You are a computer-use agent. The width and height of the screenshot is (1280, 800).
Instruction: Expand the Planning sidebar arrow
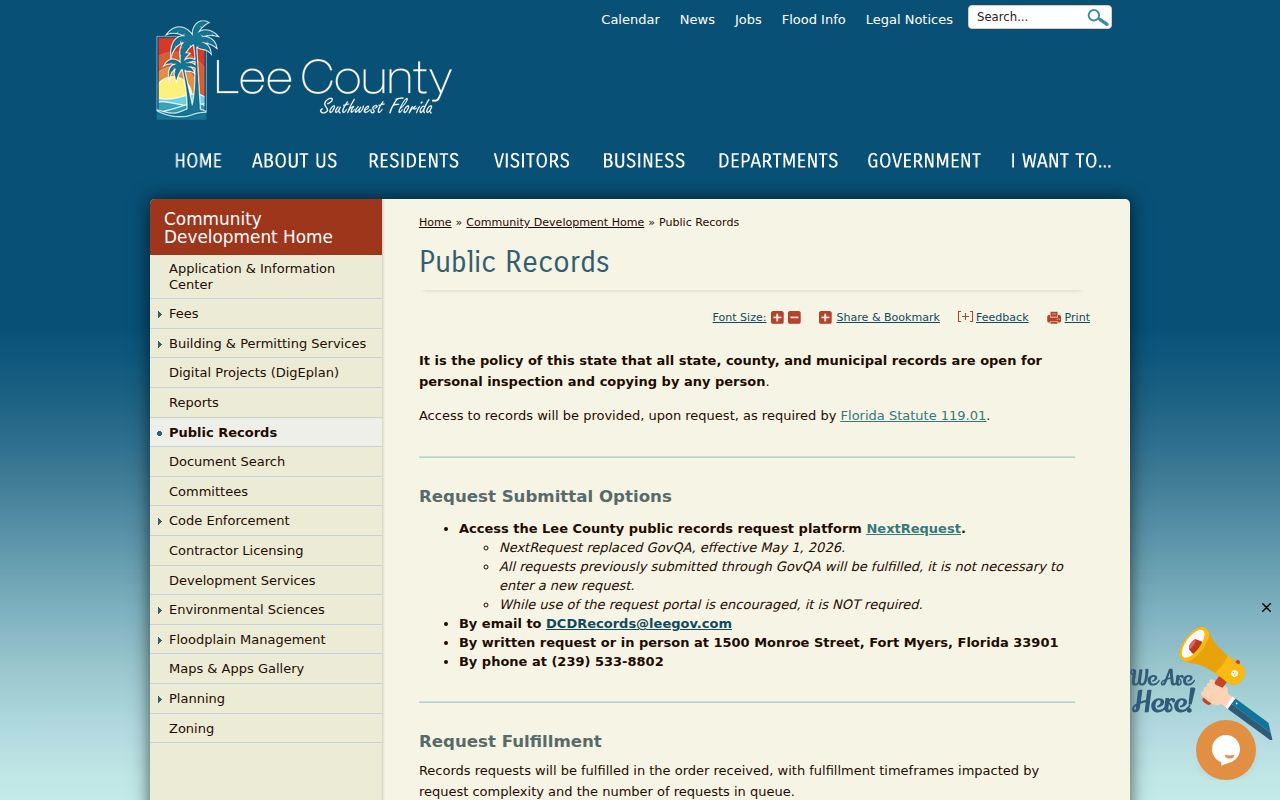(x=160, y=699)
